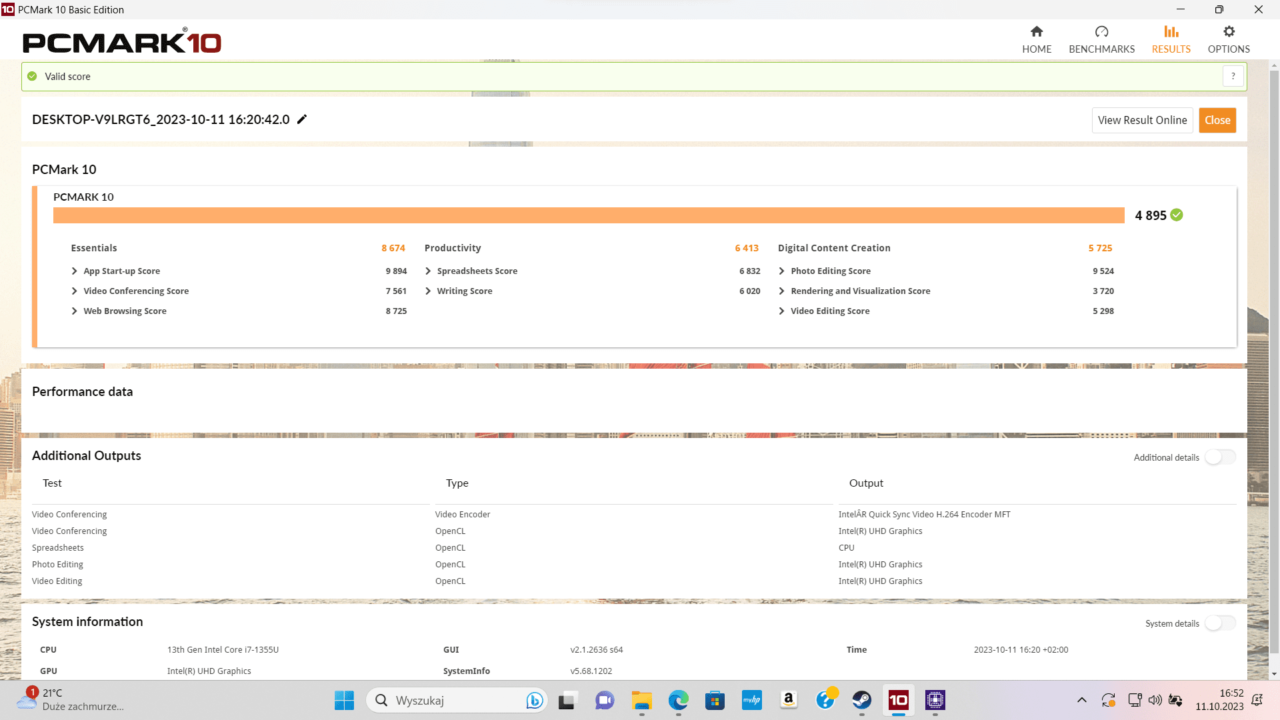Viewport: 1280px width, 720px height.
Task: Switch to PCMark 10 taskbar icon
Action: [898, 700]
